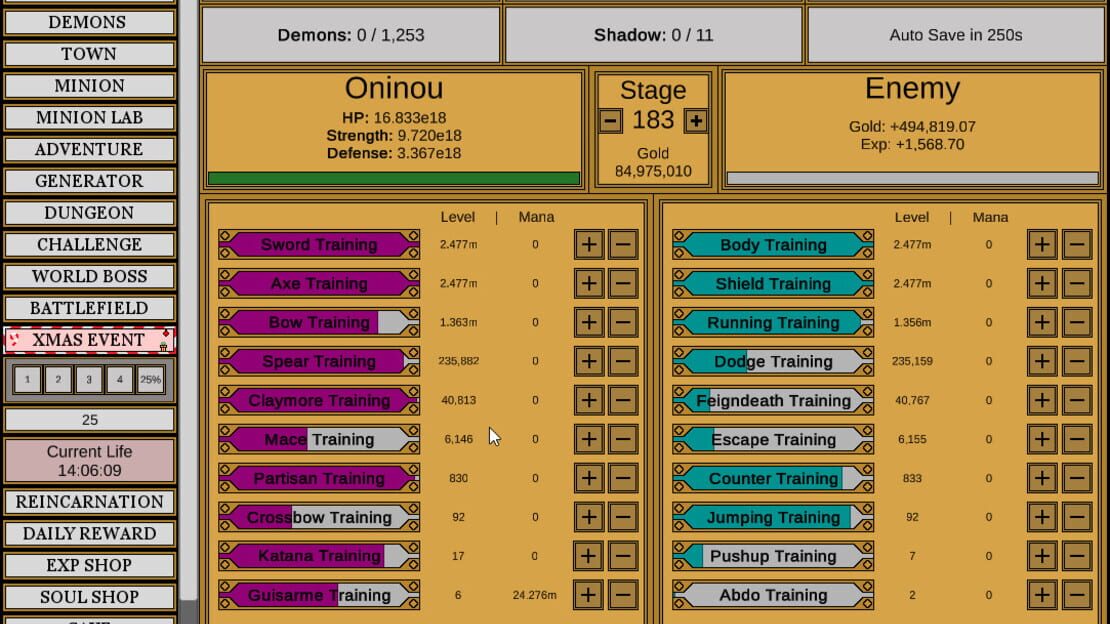This screenshot has height=624, width=1110.
Task: Add mana to Running Training
Action: pos(1042,322)
